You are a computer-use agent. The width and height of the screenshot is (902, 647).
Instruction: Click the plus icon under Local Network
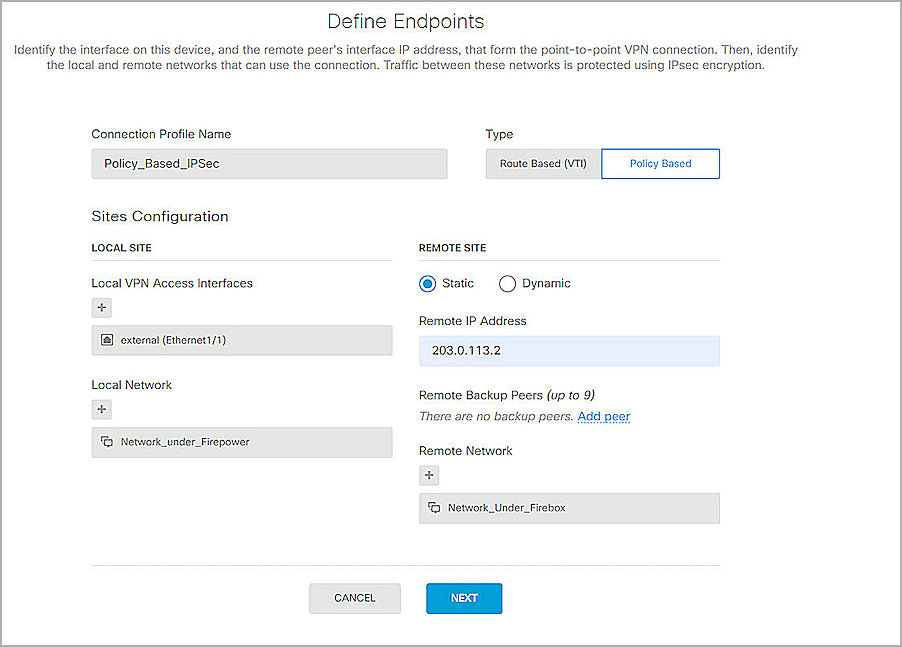tap(101, 409)
